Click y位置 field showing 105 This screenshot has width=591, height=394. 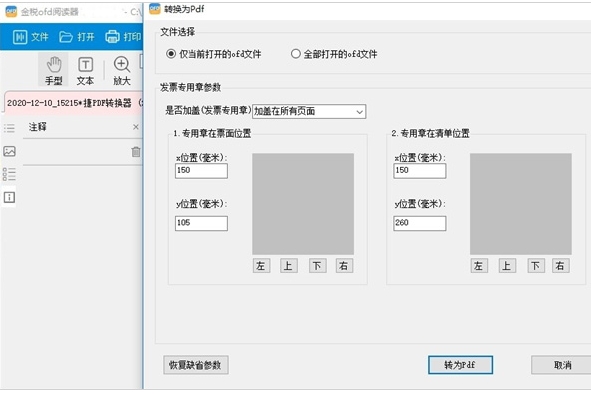(201, 223)
